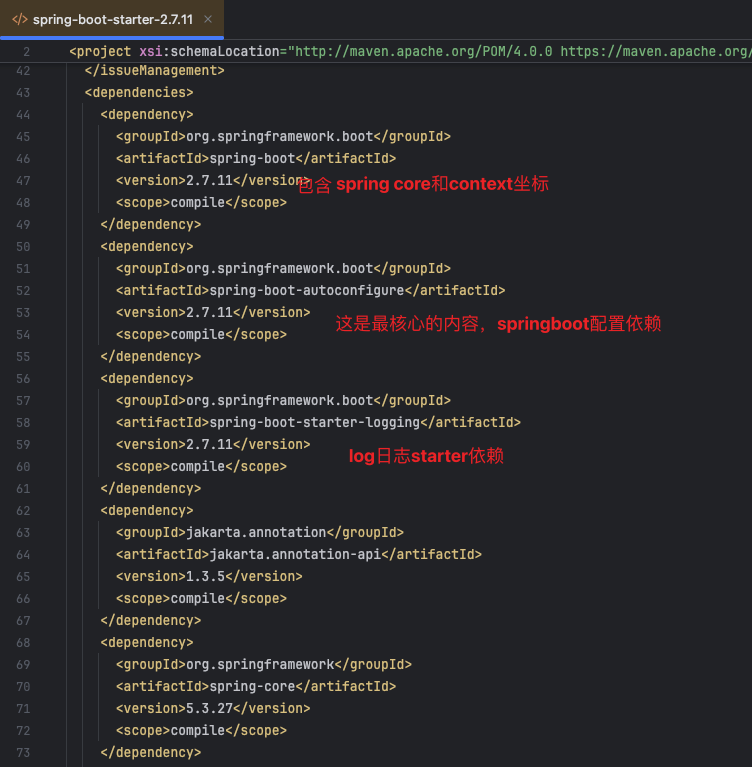Click the closing issueManagement tag
Viewport: 752px width, 767px height.
(155, 70)
